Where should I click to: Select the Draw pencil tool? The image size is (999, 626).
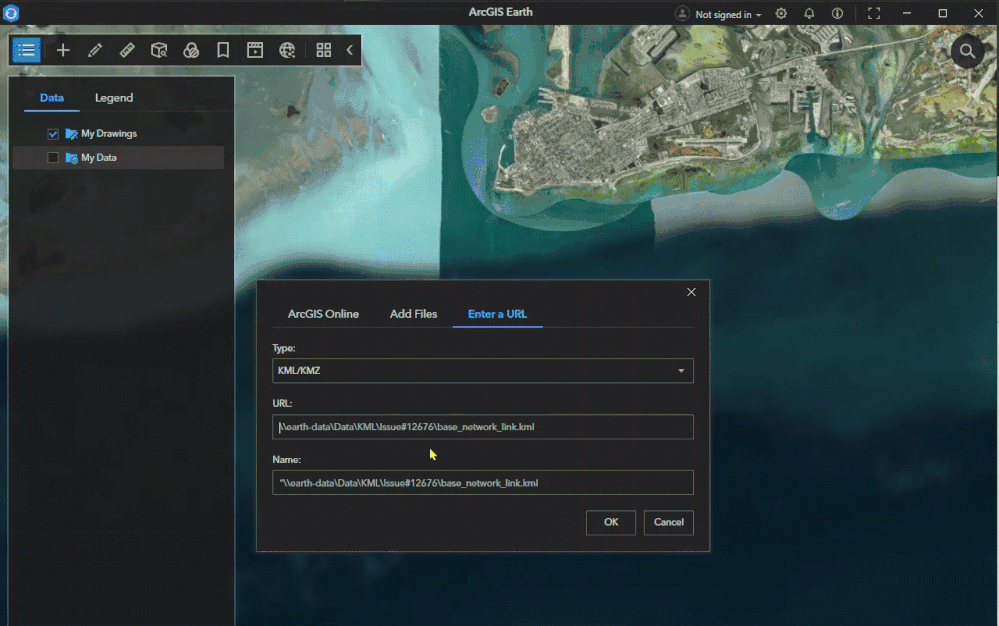point(95,50)
